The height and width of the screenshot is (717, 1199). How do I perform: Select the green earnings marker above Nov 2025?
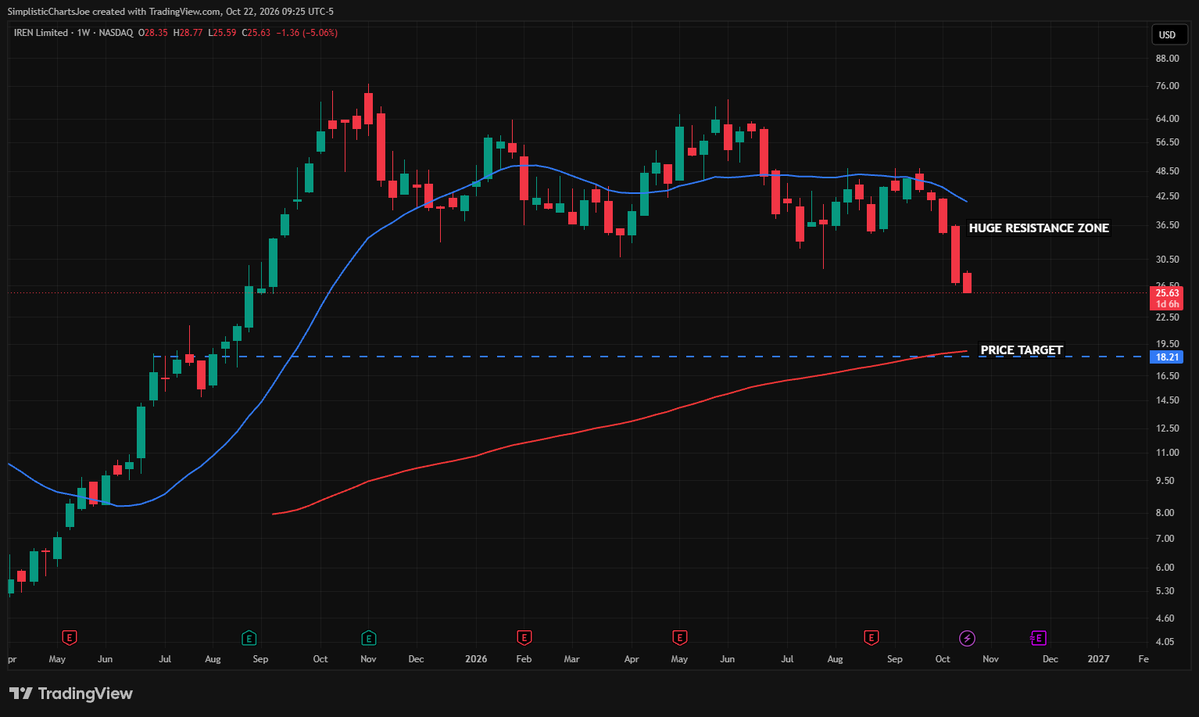[369, 638]
